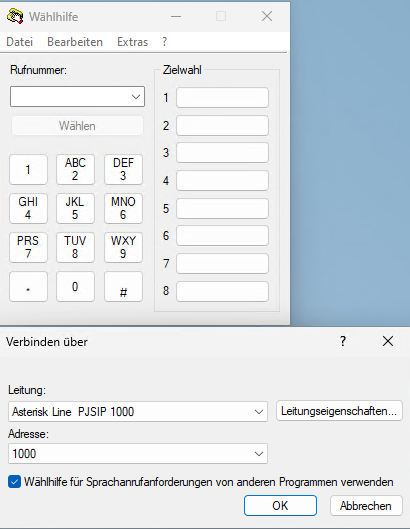410x529 pixels.
Task: Confirm the dialog with OK
Action: [x=280, y=505]
